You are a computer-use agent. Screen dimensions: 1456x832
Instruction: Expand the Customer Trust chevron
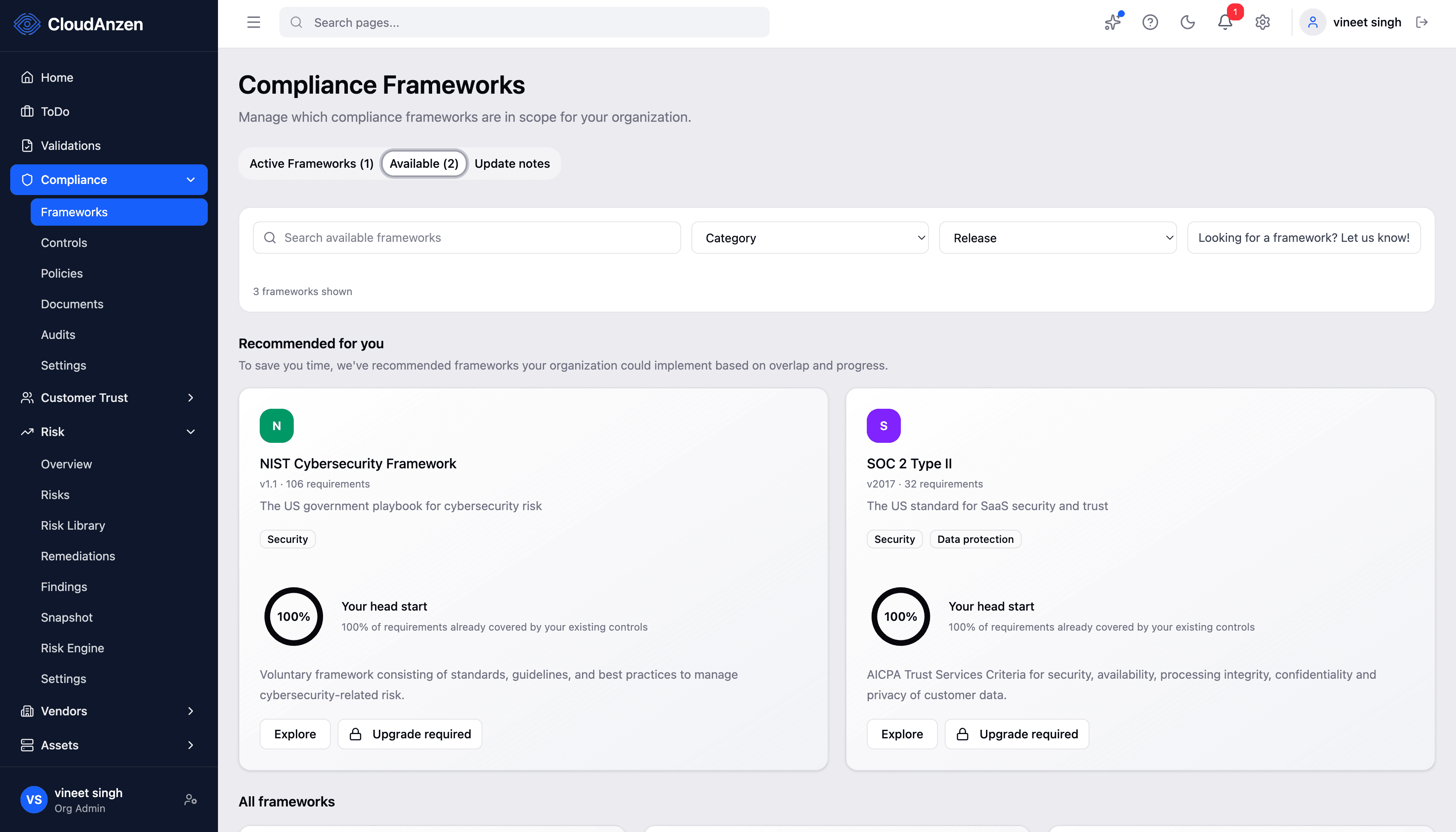point(191,398)
